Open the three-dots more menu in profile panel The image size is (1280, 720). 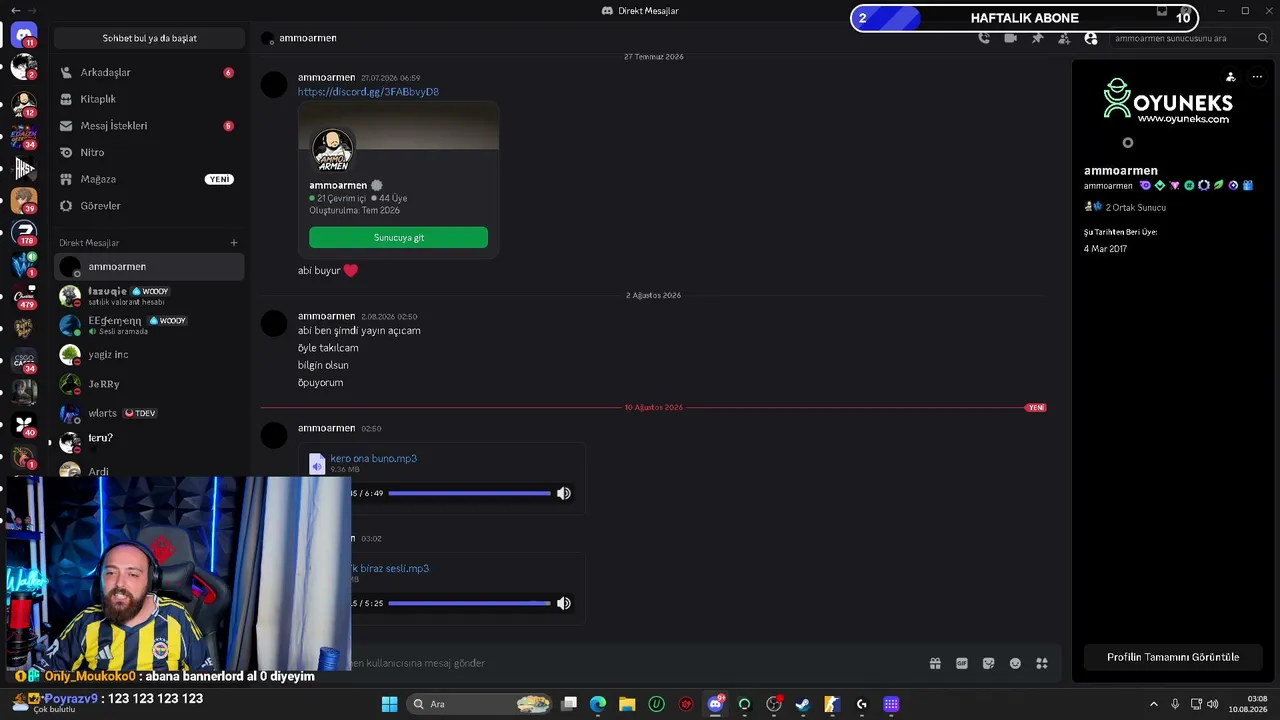pos(1257,77)
